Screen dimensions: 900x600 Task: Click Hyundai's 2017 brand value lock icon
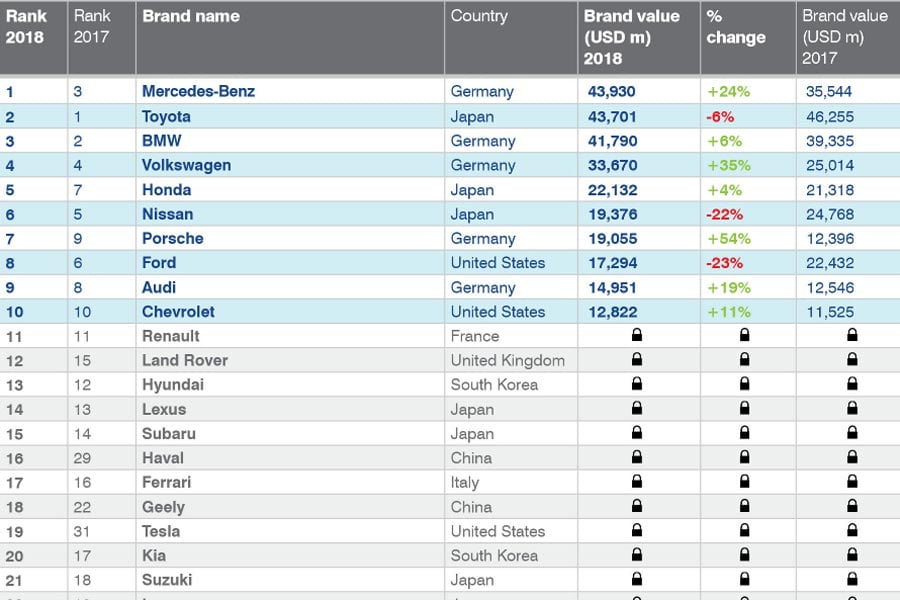852,384
